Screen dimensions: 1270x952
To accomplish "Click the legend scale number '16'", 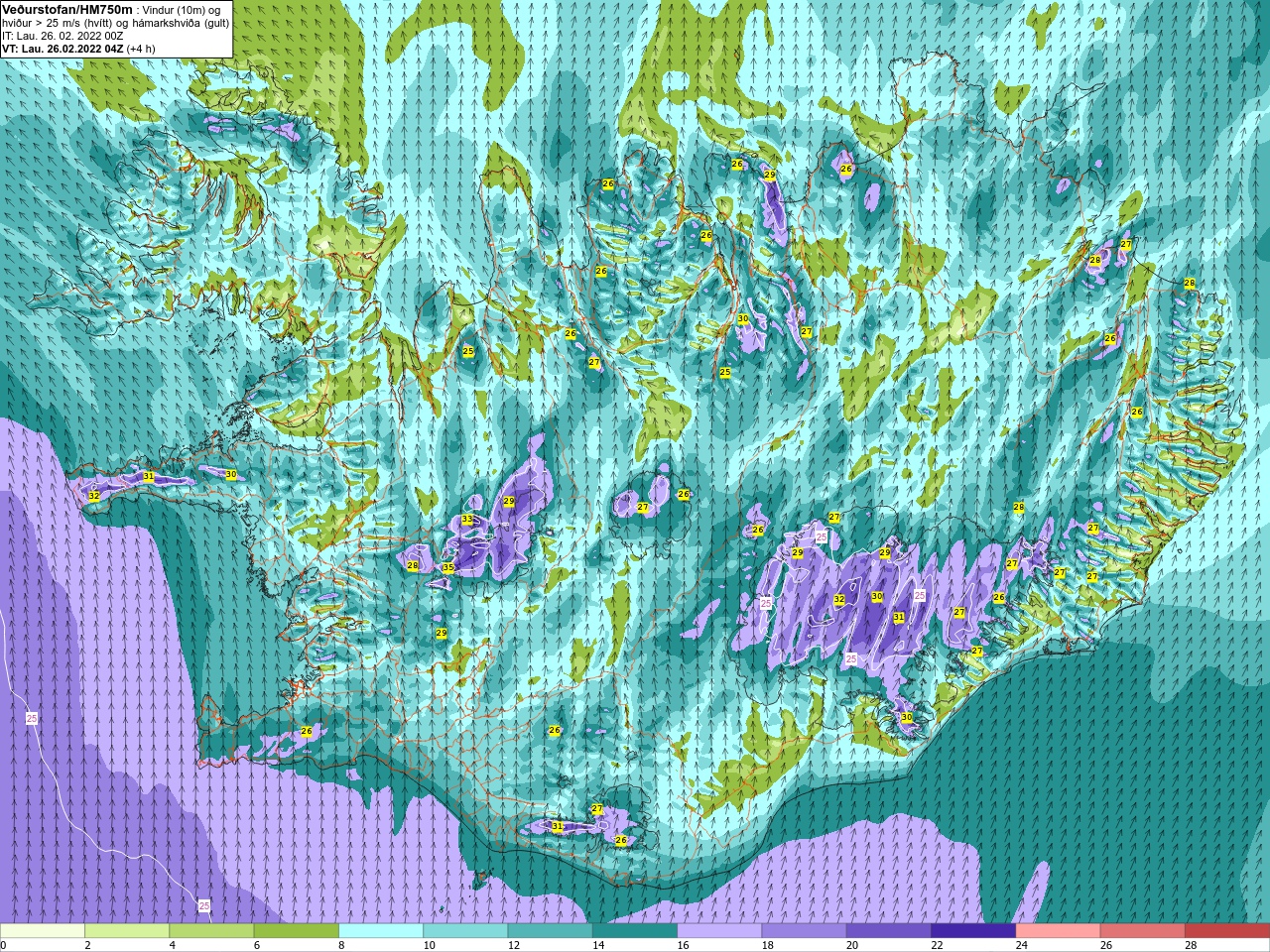I will pyautogui.click(x=682, y=945).
